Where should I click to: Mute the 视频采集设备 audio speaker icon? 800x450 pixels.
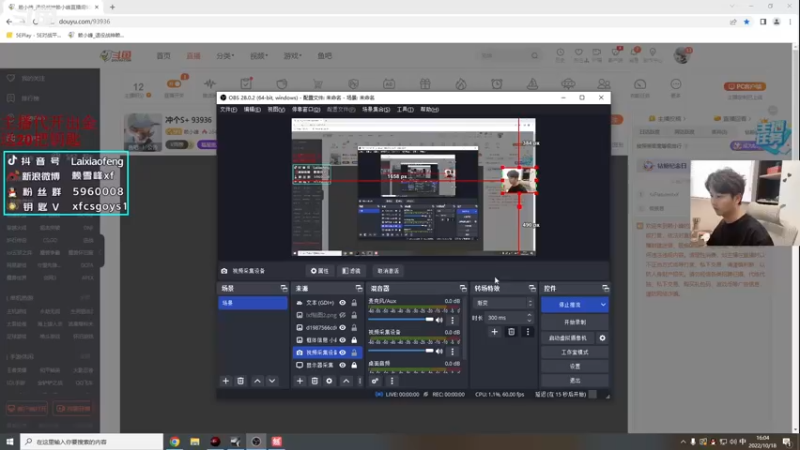[439, 351]
